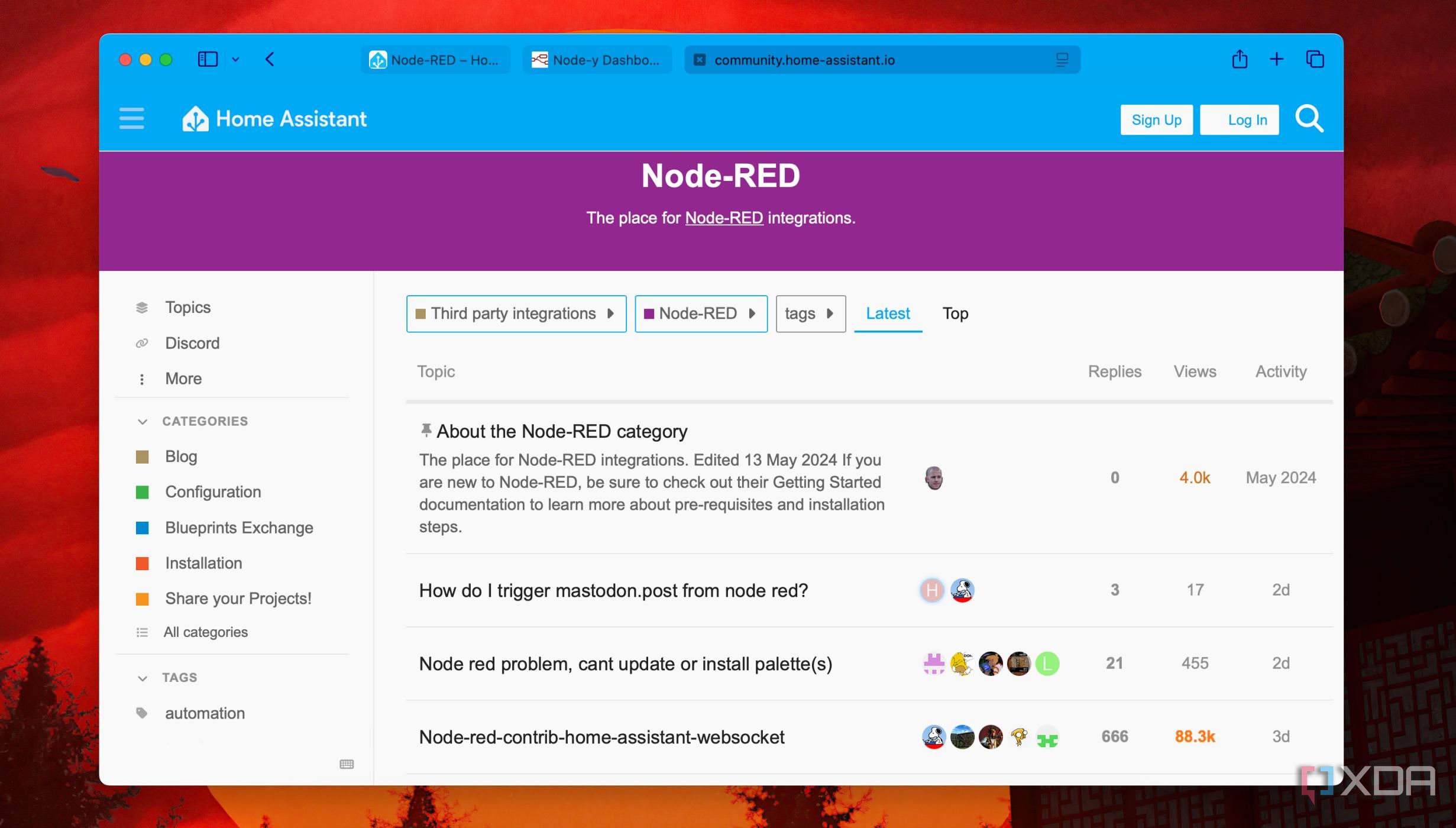This screenshot has height=828, width=1456.
Task: Open the hamburger sidebar menu
Action: [131, 119]
